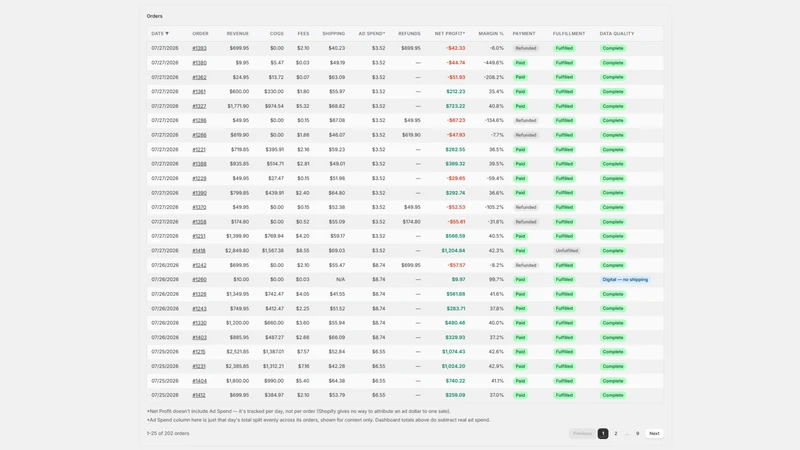Click the 'Digital — no shipping' data quality badge
The image size is (800, 450).
(625, 280)
